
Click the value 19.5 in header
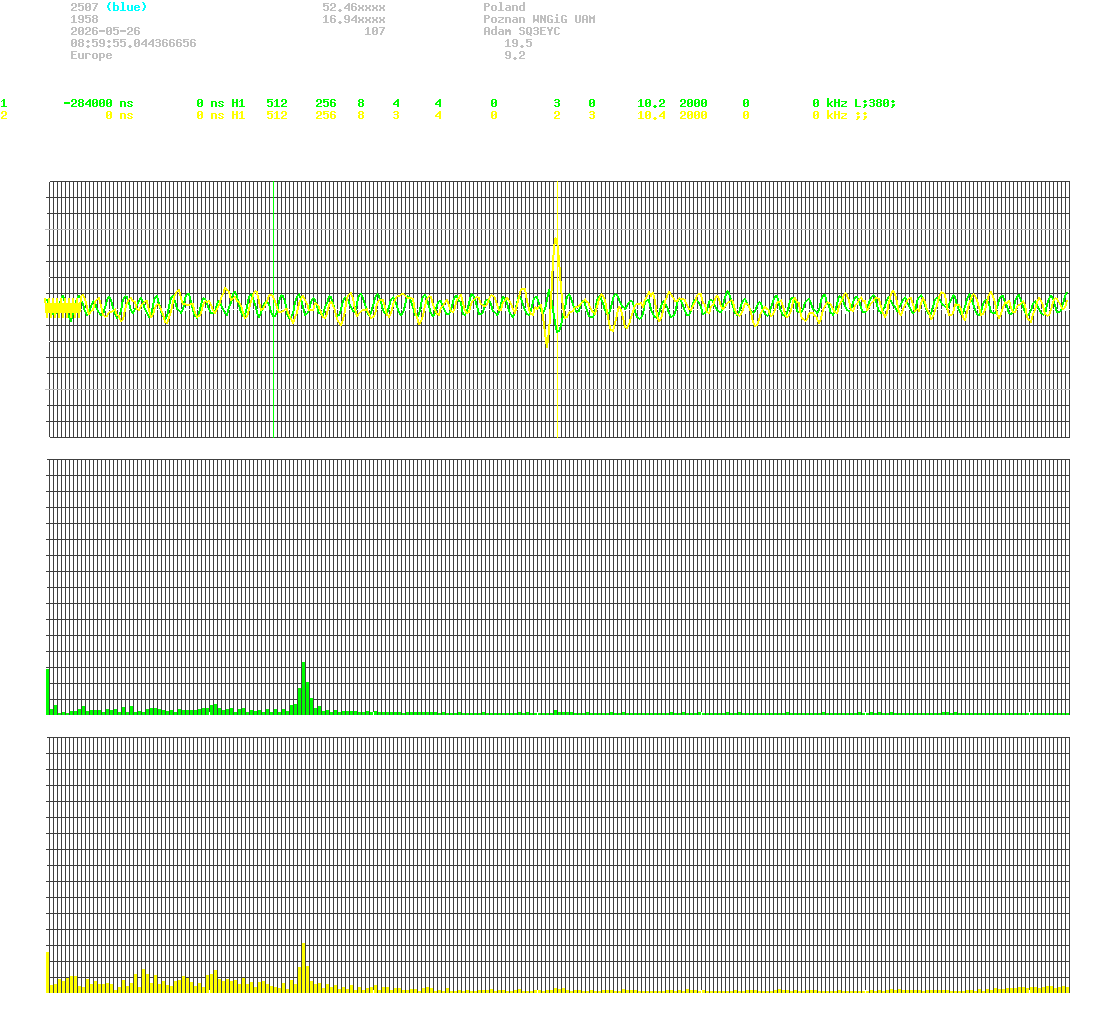(518, 43)
